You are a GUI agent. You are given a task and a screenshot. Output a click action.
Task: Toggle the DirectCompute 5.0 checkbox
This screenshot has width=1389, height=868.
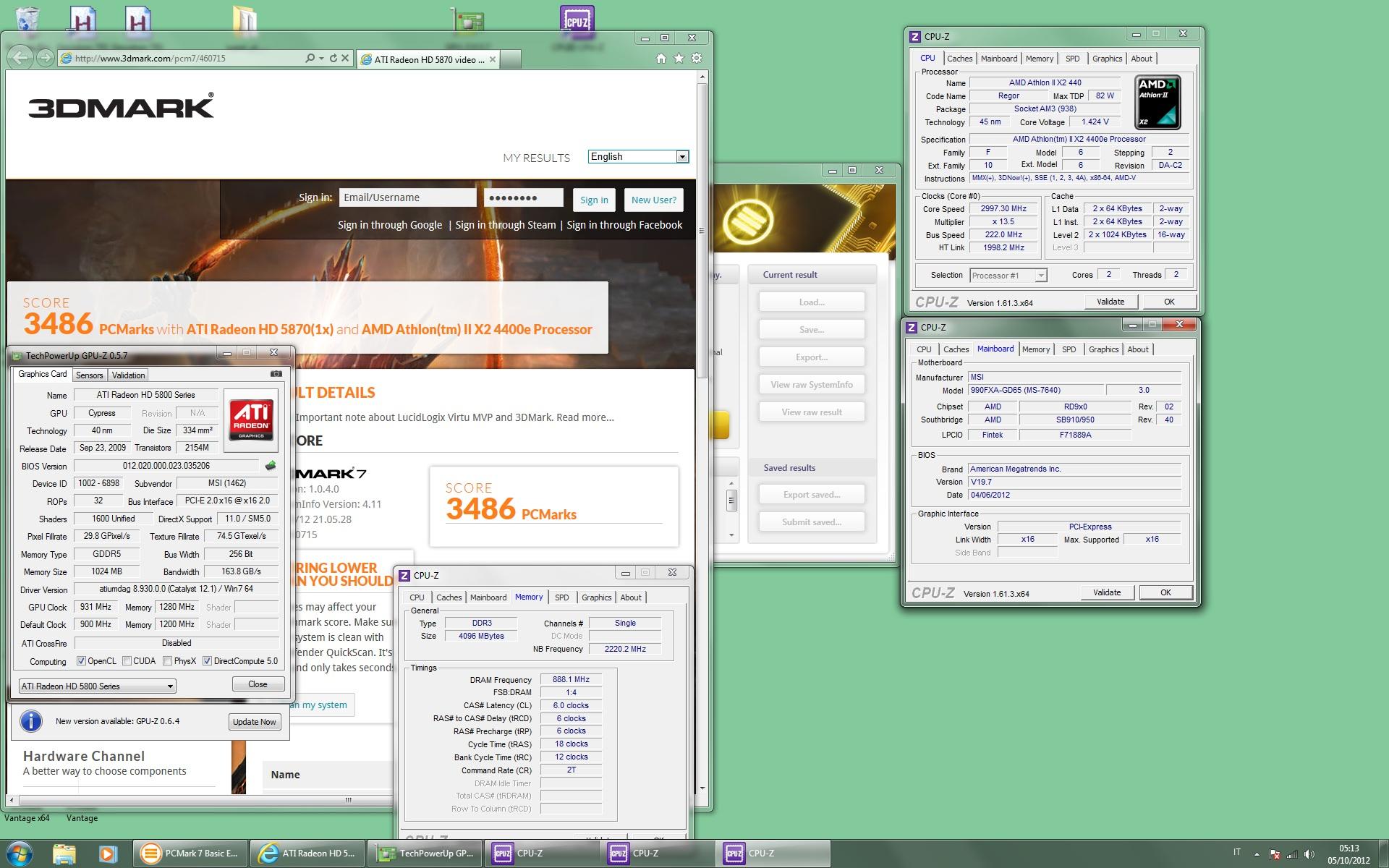(208, 661)
